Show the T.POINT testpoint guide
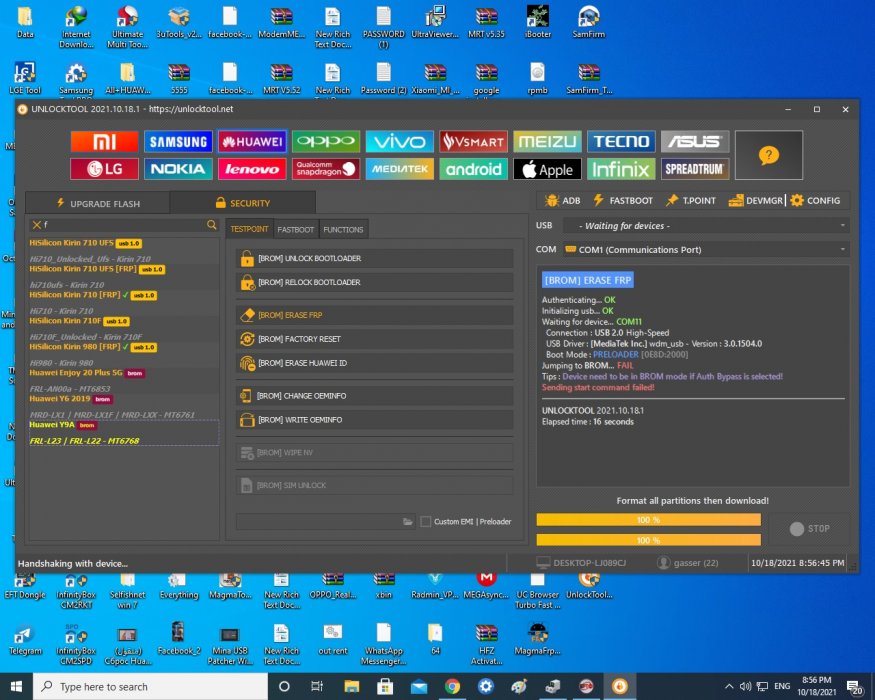 (690, 200)
